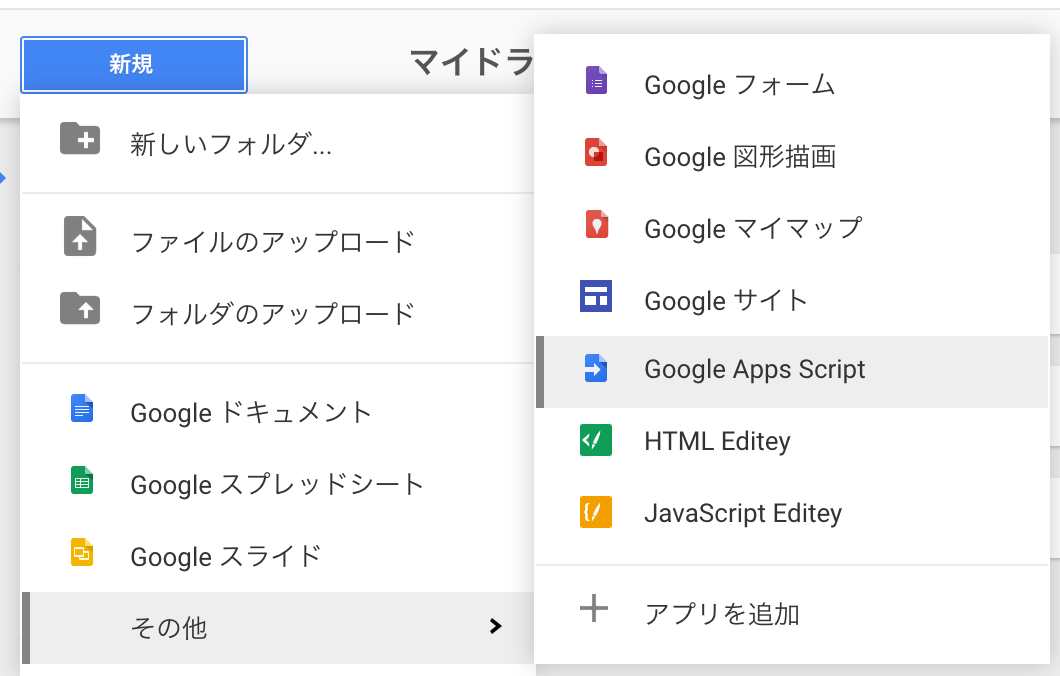Screen dimensions: 1060x676
Task: Choose ファイルのアップロード option
Action: pos(278,242)
